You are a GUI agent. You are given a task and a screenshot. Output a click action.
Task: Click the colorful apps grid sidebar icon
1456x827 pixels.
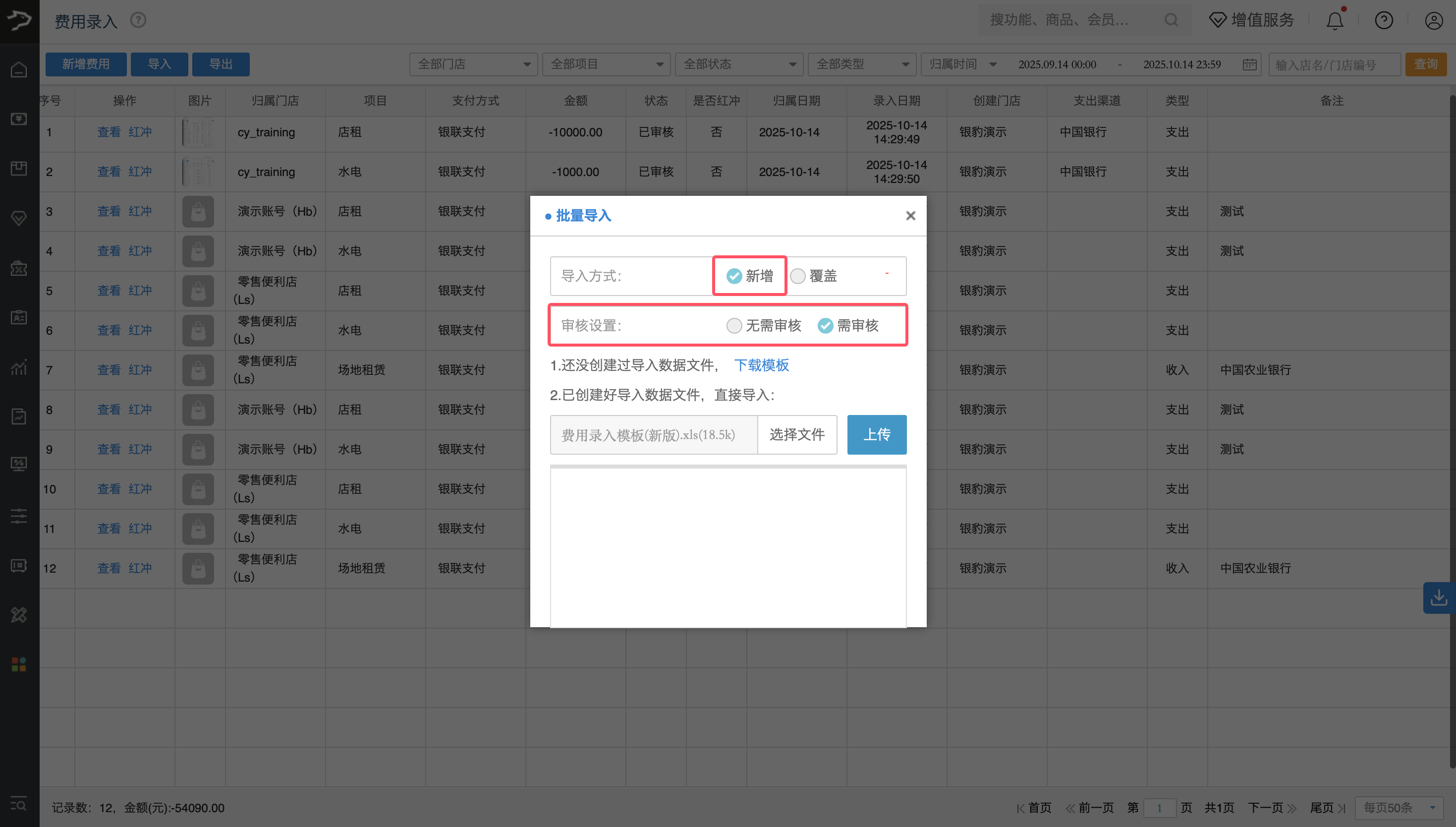point(19,664)
